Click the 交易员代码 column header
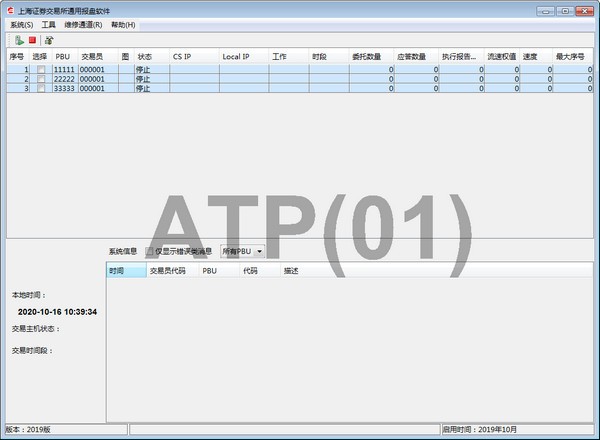 (172, 271)
